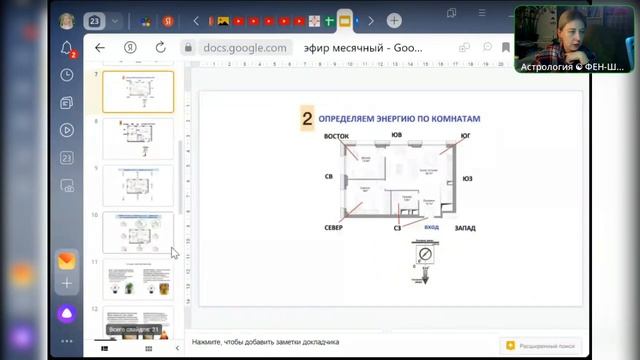Open the Расширенный поиск button
The width and height of the screenshot is (640, 360).
point(541,346)
